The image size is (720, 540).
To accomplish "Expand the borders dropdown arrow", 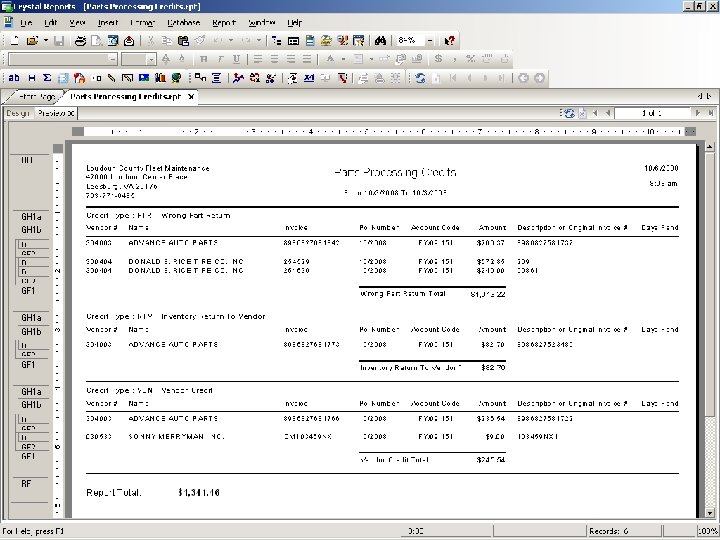I will [x=371, y=59].
